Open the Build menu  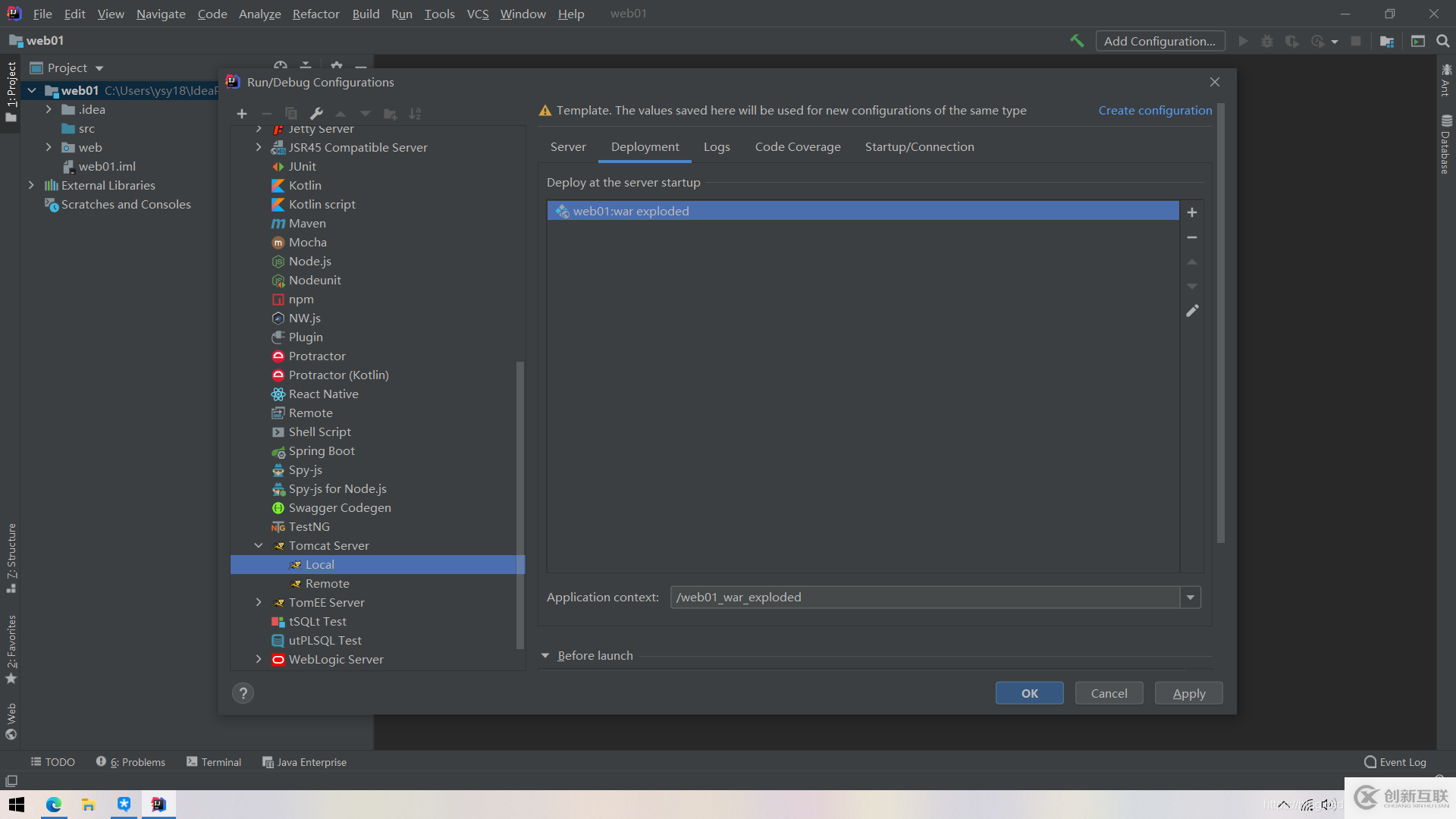click(x=366, y=14)
